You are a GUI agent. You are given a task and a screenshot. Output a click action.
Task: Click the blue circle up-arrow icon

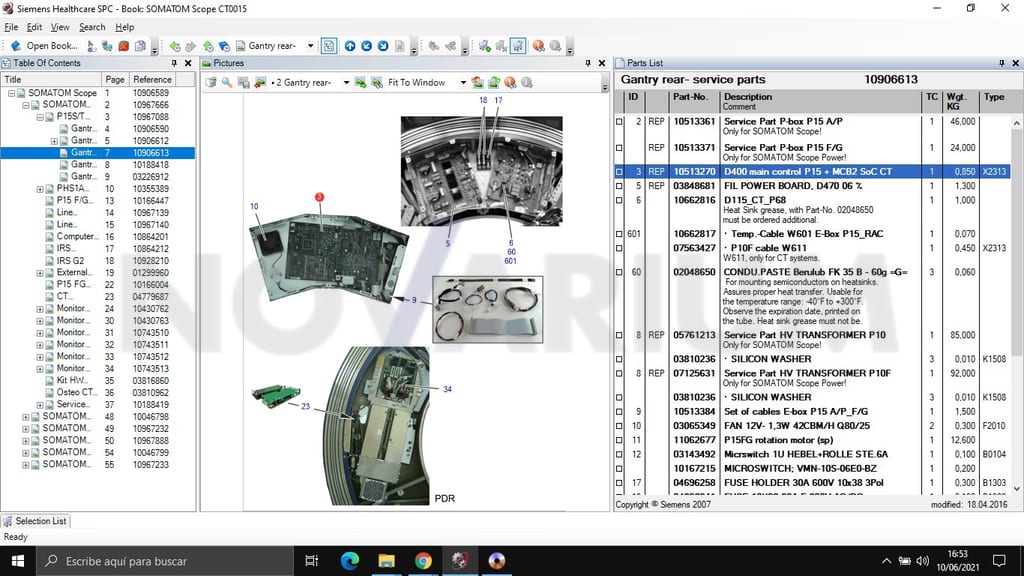(350, 46)
